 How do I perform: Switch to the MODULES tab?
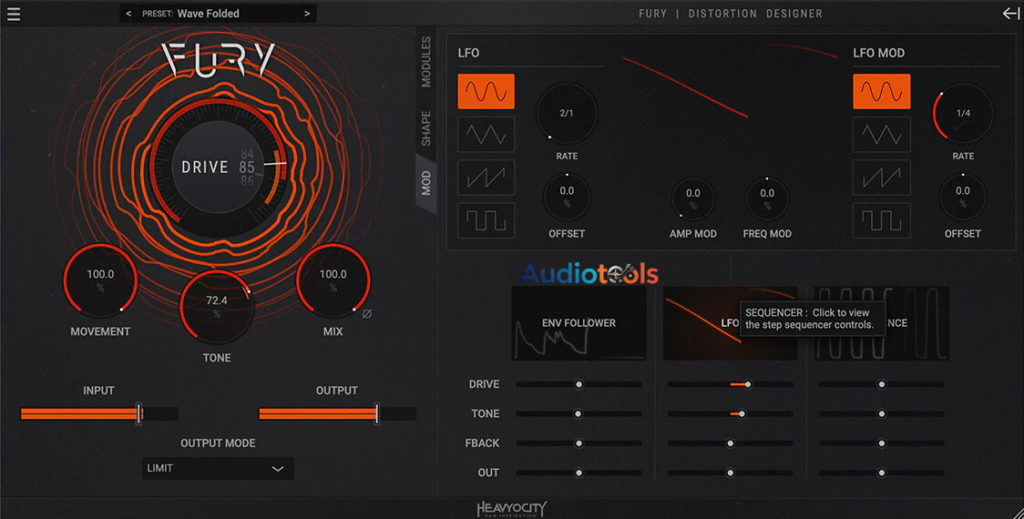click(x=426, y=62)
